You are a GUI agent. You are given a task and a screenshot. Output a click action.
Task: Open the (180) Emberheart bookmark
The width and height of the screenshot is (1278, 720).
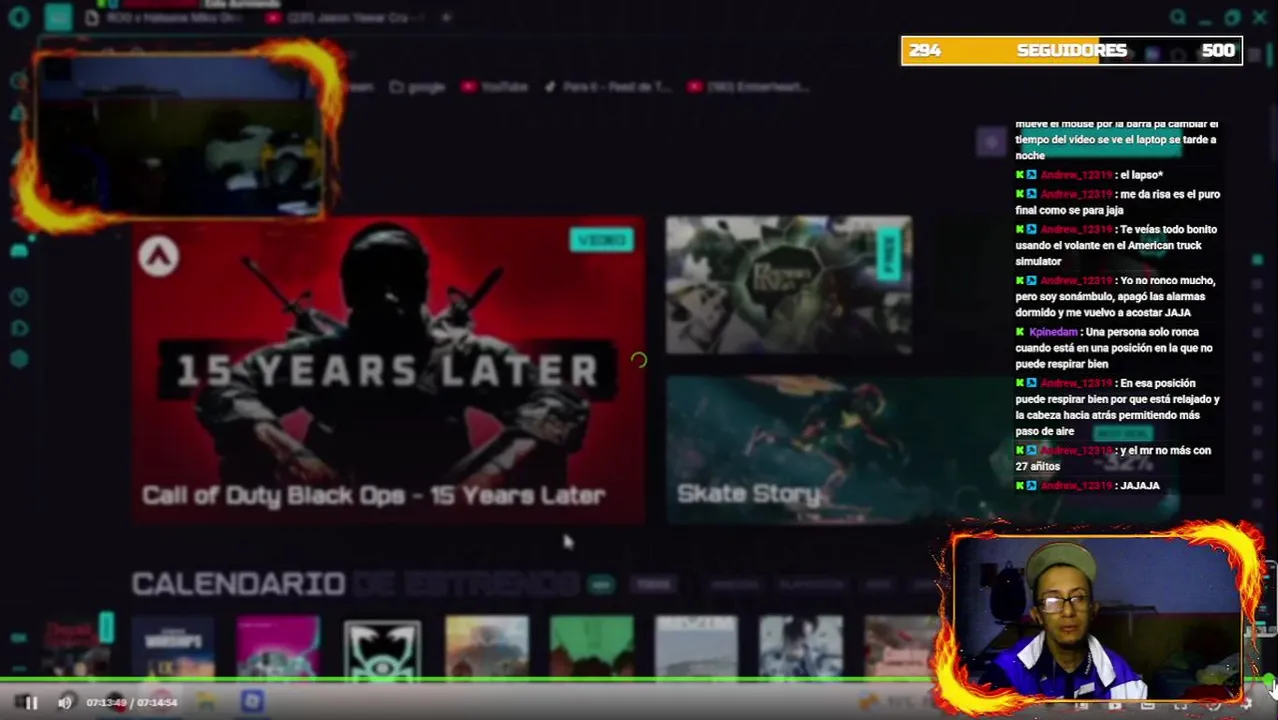748,87
